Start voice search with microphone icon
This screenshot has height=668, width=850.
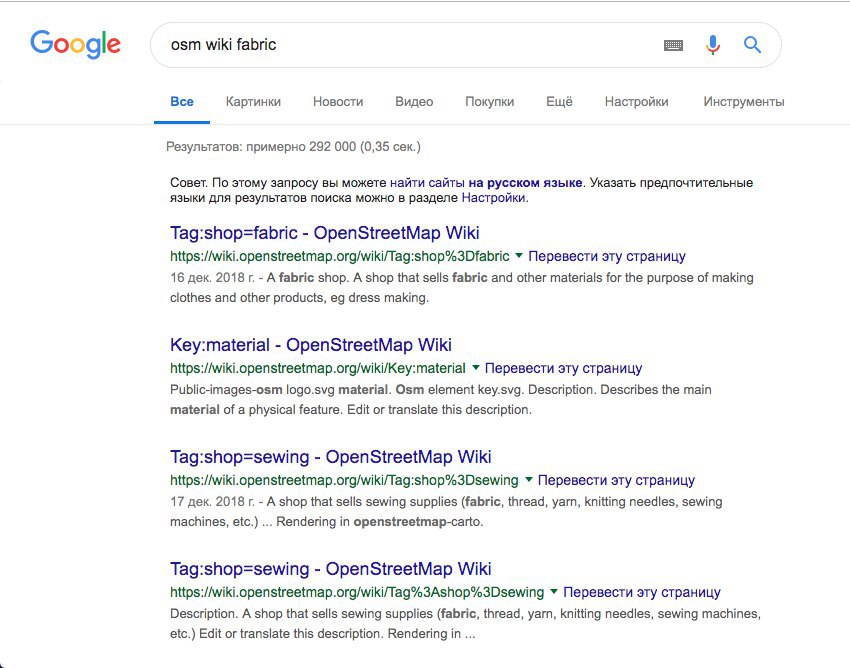[713, 44]
